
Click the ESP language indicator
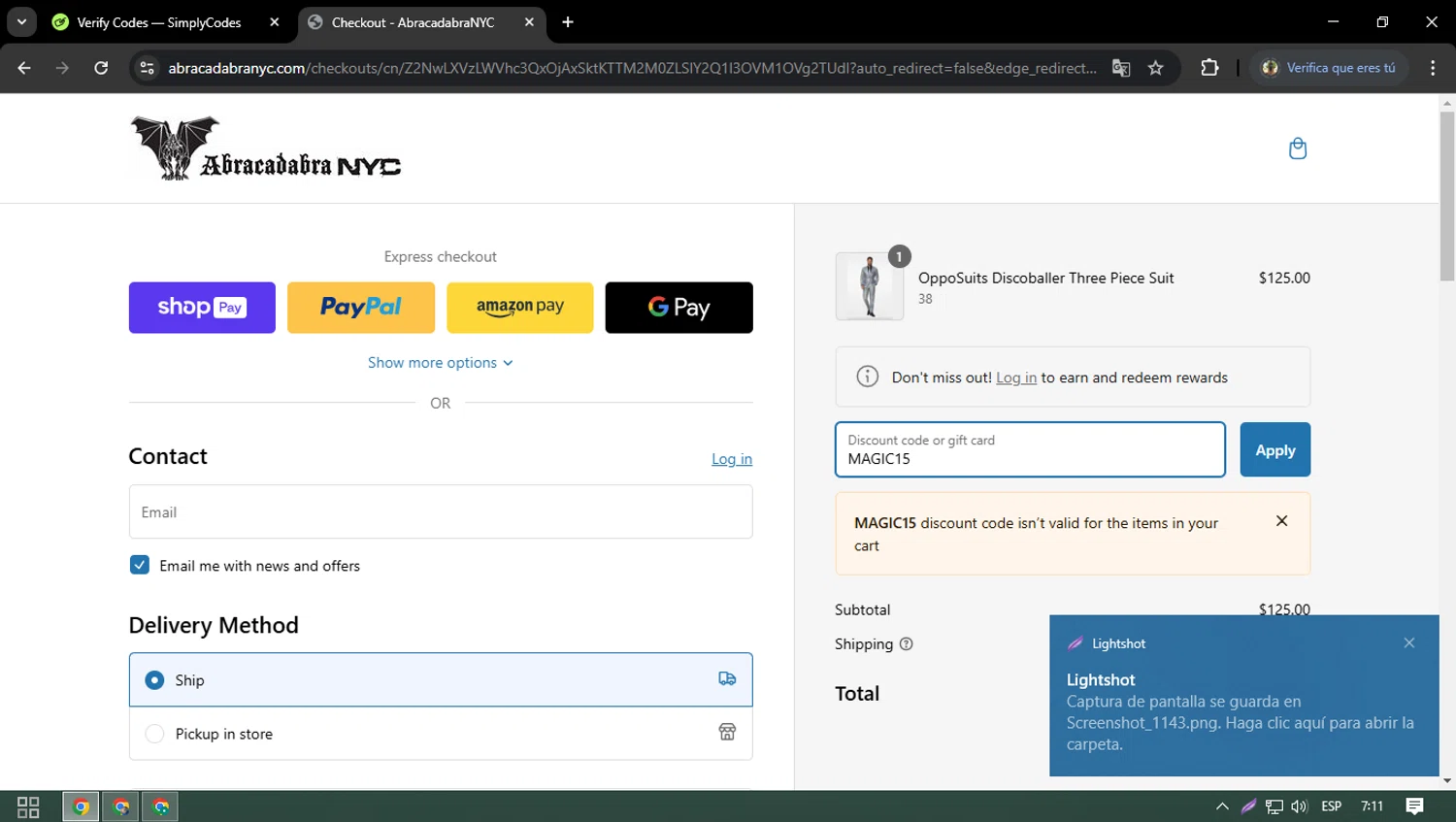[1332, 806]
